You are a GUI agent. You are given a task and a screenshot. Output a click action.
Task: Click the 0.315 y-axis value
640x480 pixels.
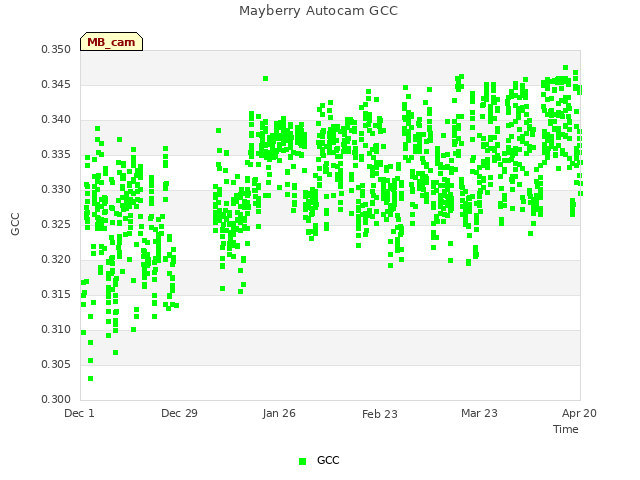[x=56, y=294]
